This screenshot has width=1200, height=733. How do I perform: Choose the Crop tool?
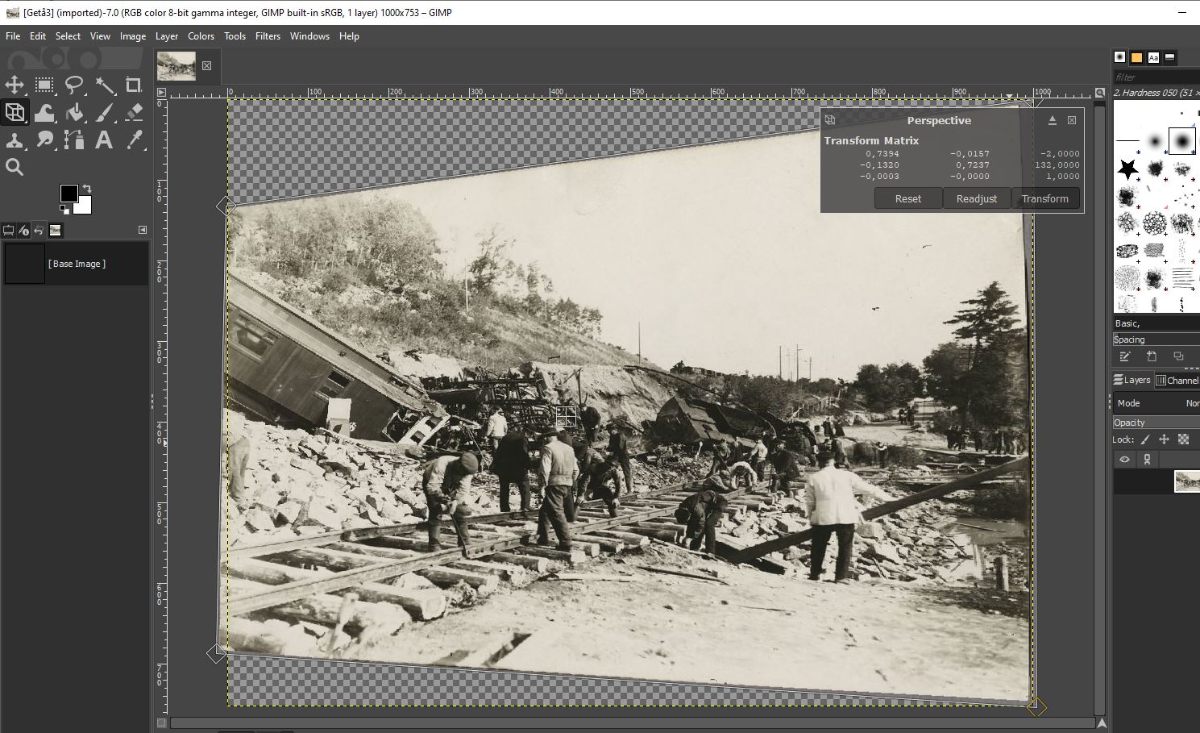[134, 85]
